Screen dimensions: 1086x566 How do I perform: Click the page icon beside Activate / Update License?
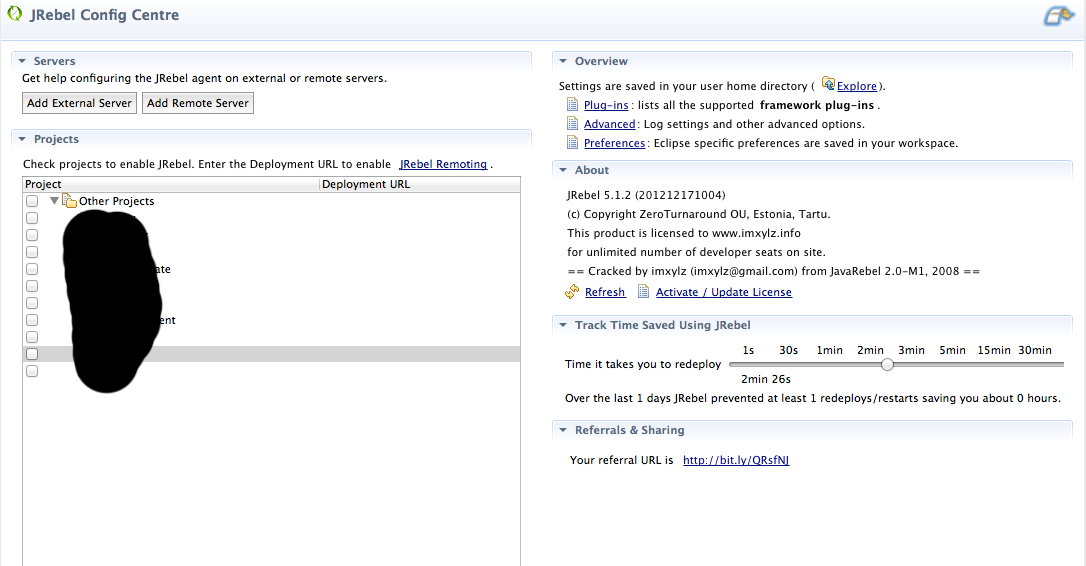(x=643, y=291)
